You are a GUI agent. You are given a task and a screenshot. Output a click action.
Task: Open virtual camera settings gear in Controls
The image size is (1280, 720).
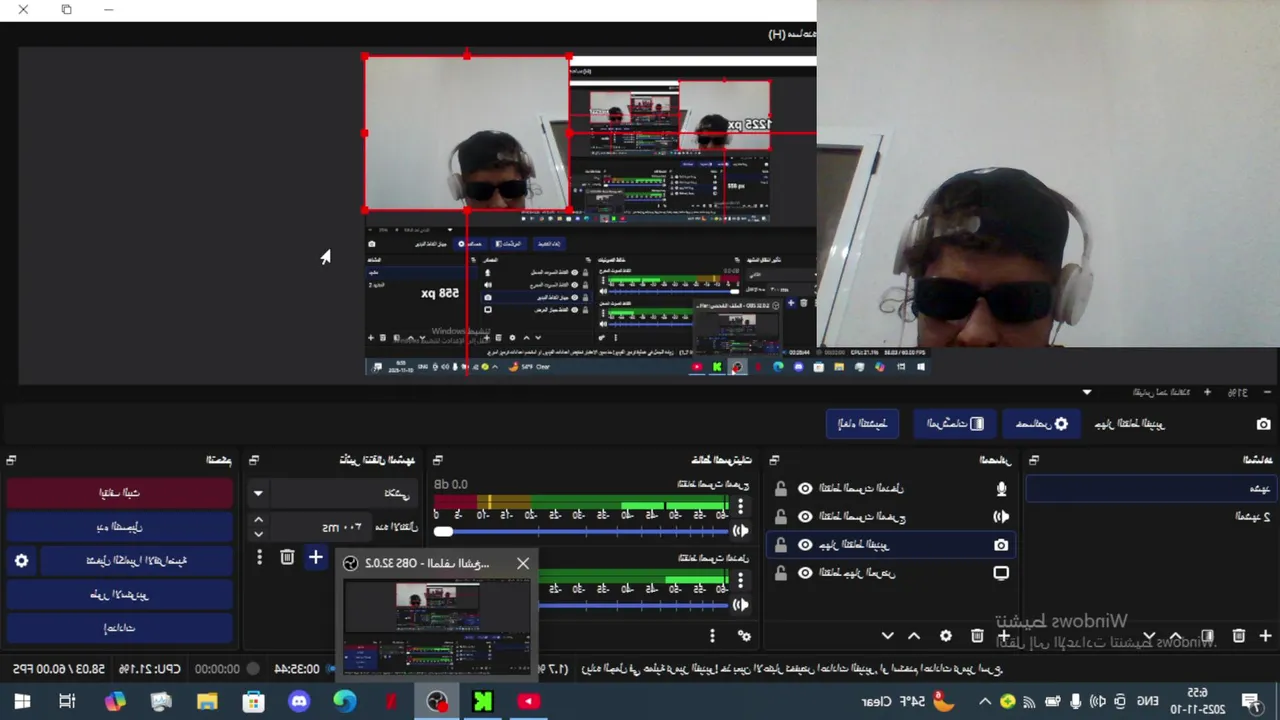[21, 561]
